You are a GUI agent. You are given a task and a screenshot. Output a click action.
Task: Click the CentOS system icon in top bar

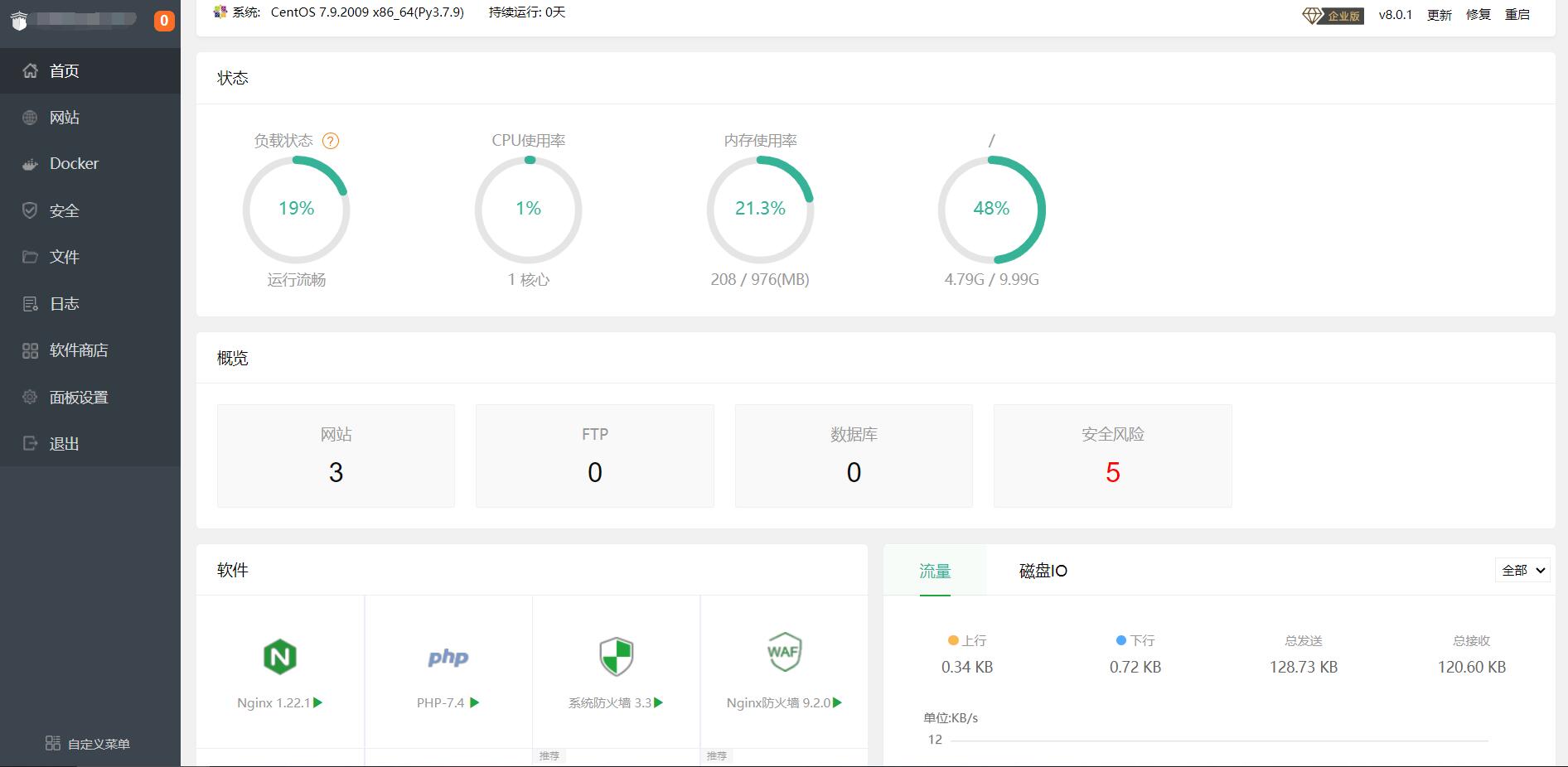220,12
